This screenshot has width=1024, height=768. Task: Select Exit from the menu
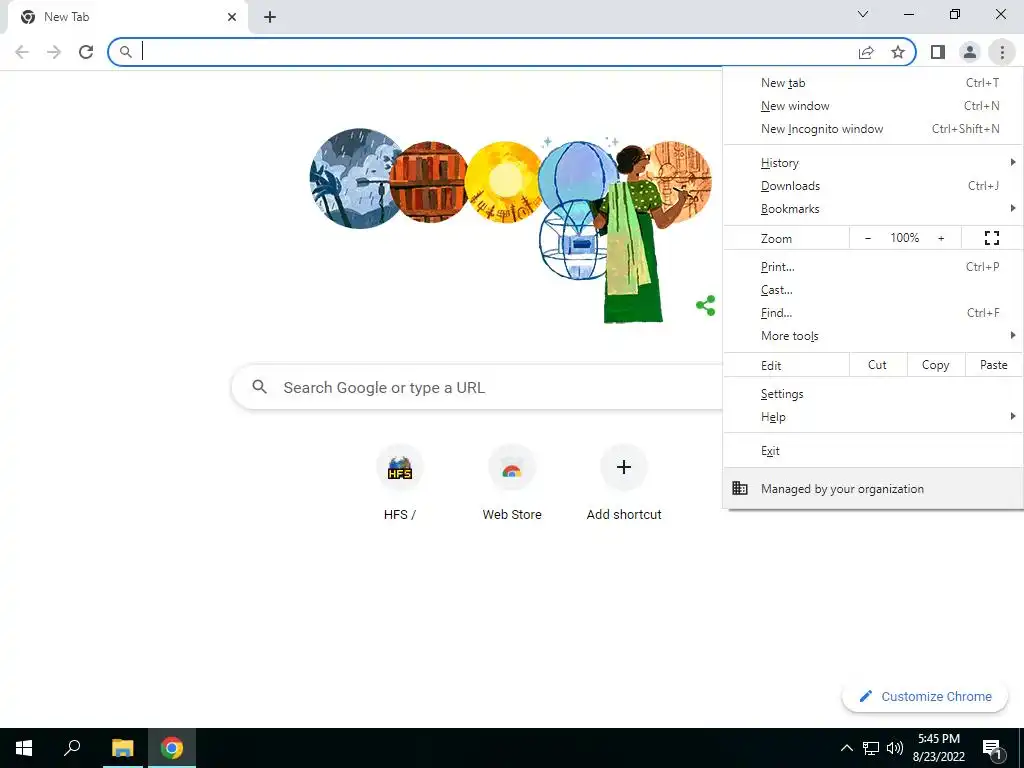coord(872,451)
